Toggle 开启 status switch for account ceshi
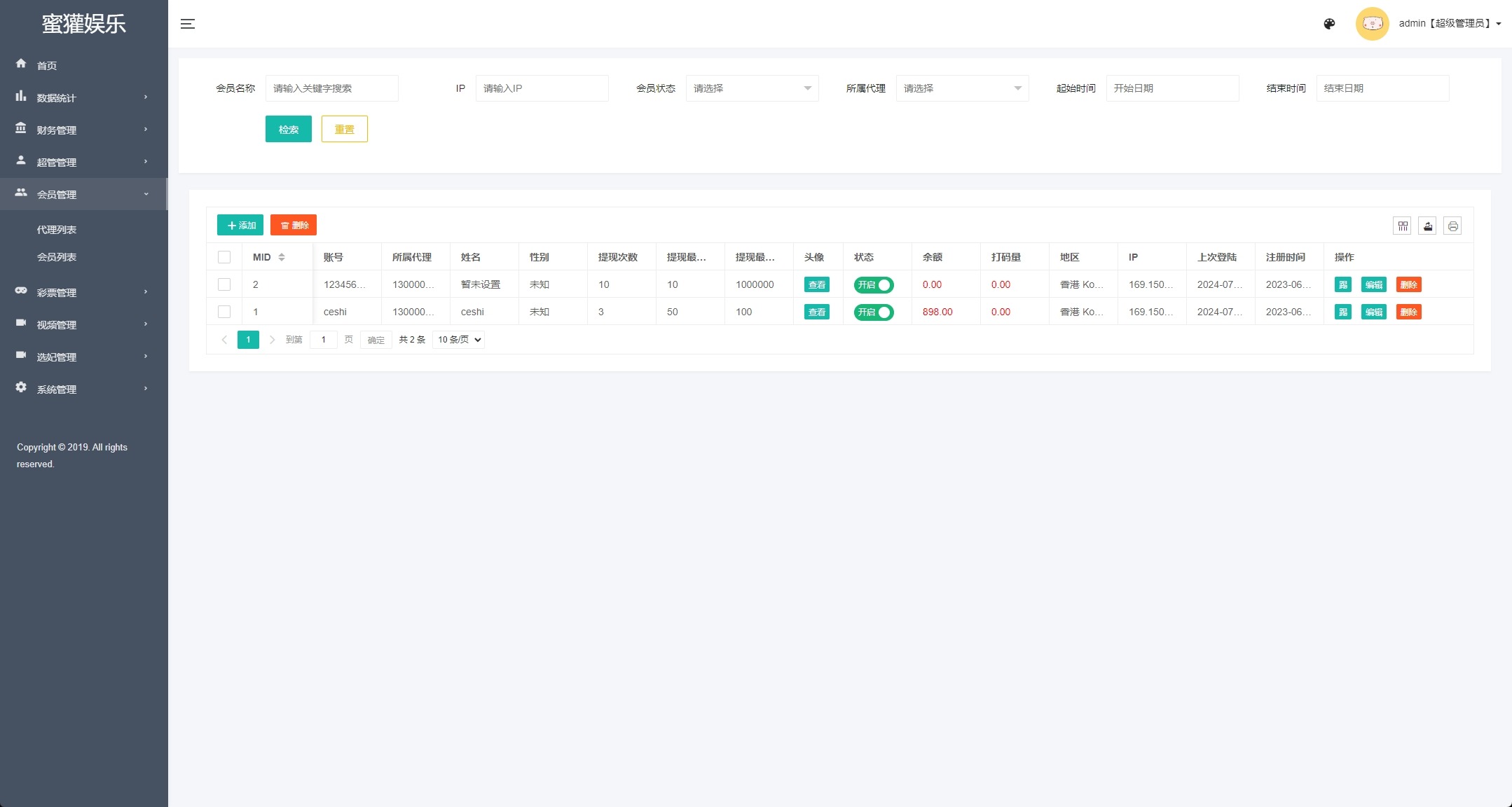Viewport: 1512px width, 807px height. click(873, 312)
